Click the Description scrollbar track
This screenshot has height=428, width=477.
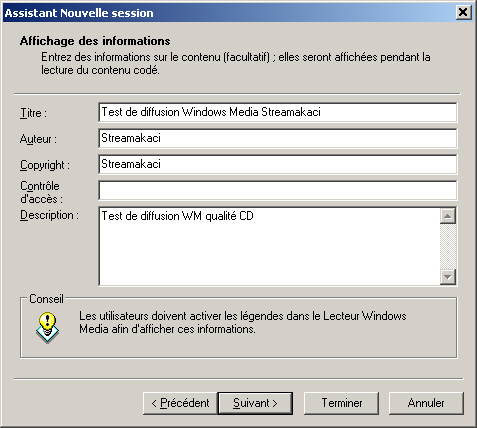(x=448, y=246)
